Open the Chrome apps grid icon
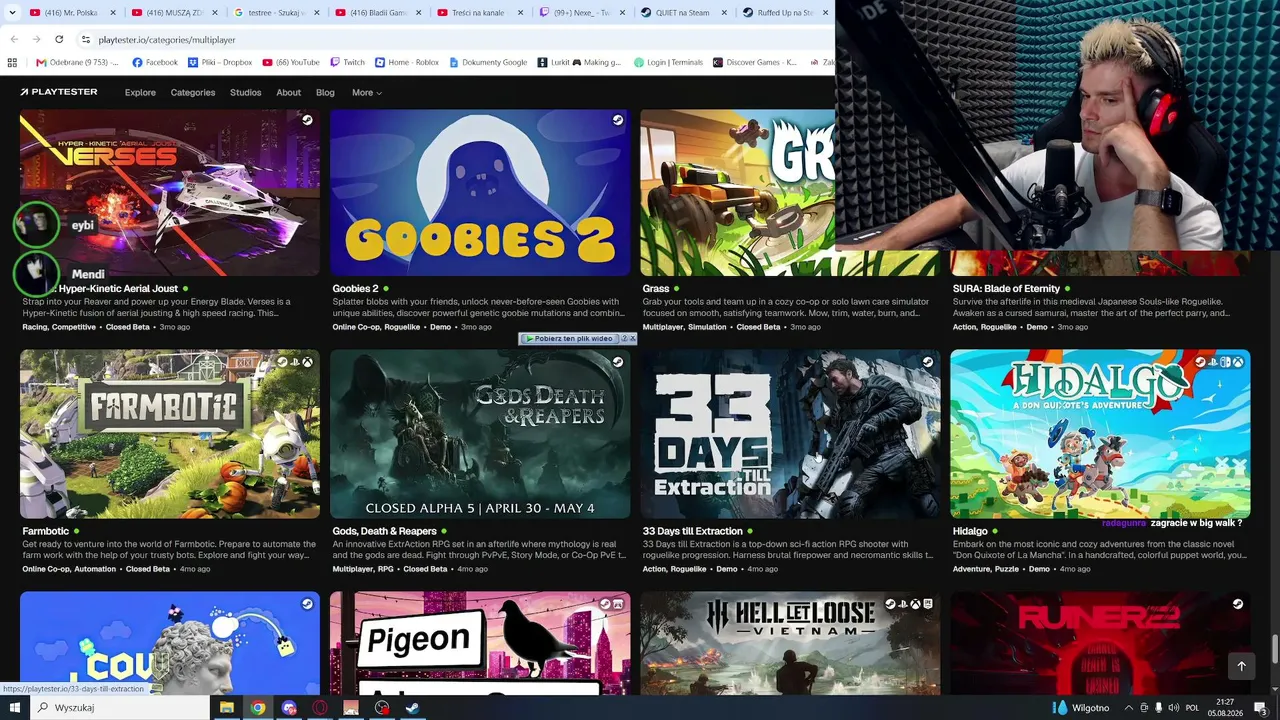The image size is (1280, 720). [x=12, y=62]
